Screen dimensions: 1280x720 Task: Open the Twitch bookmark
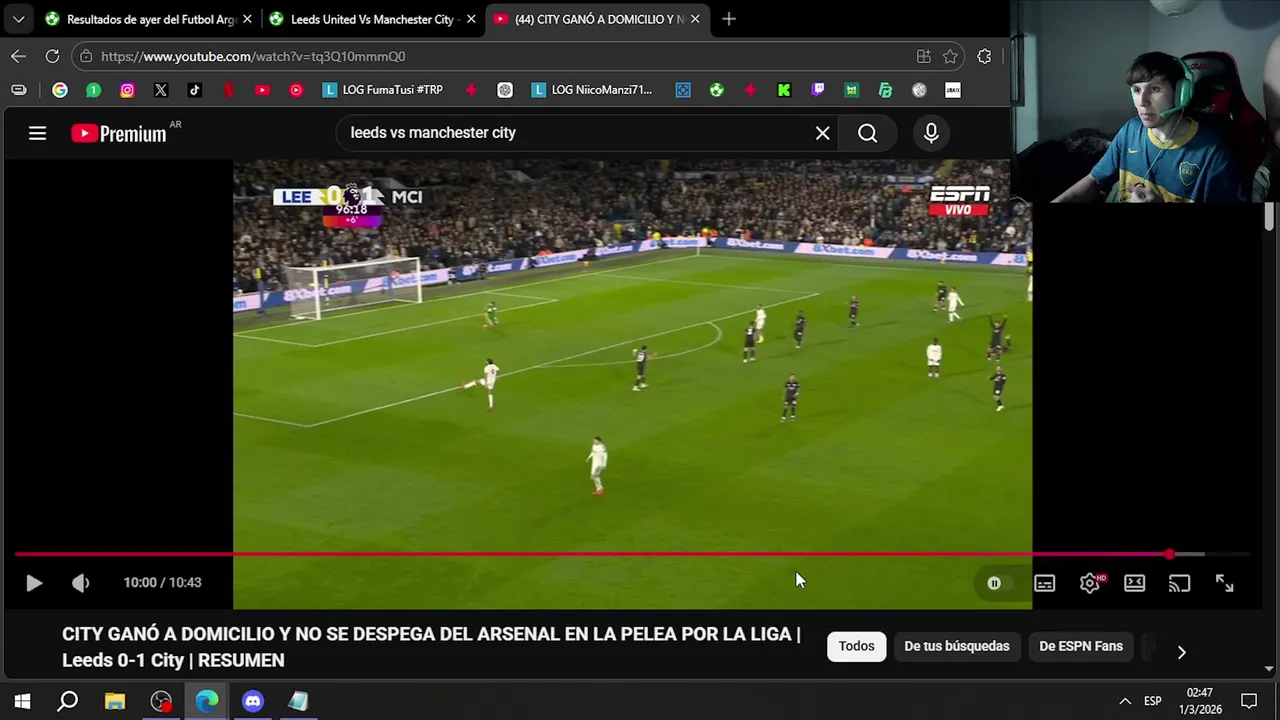coord(818,90)
